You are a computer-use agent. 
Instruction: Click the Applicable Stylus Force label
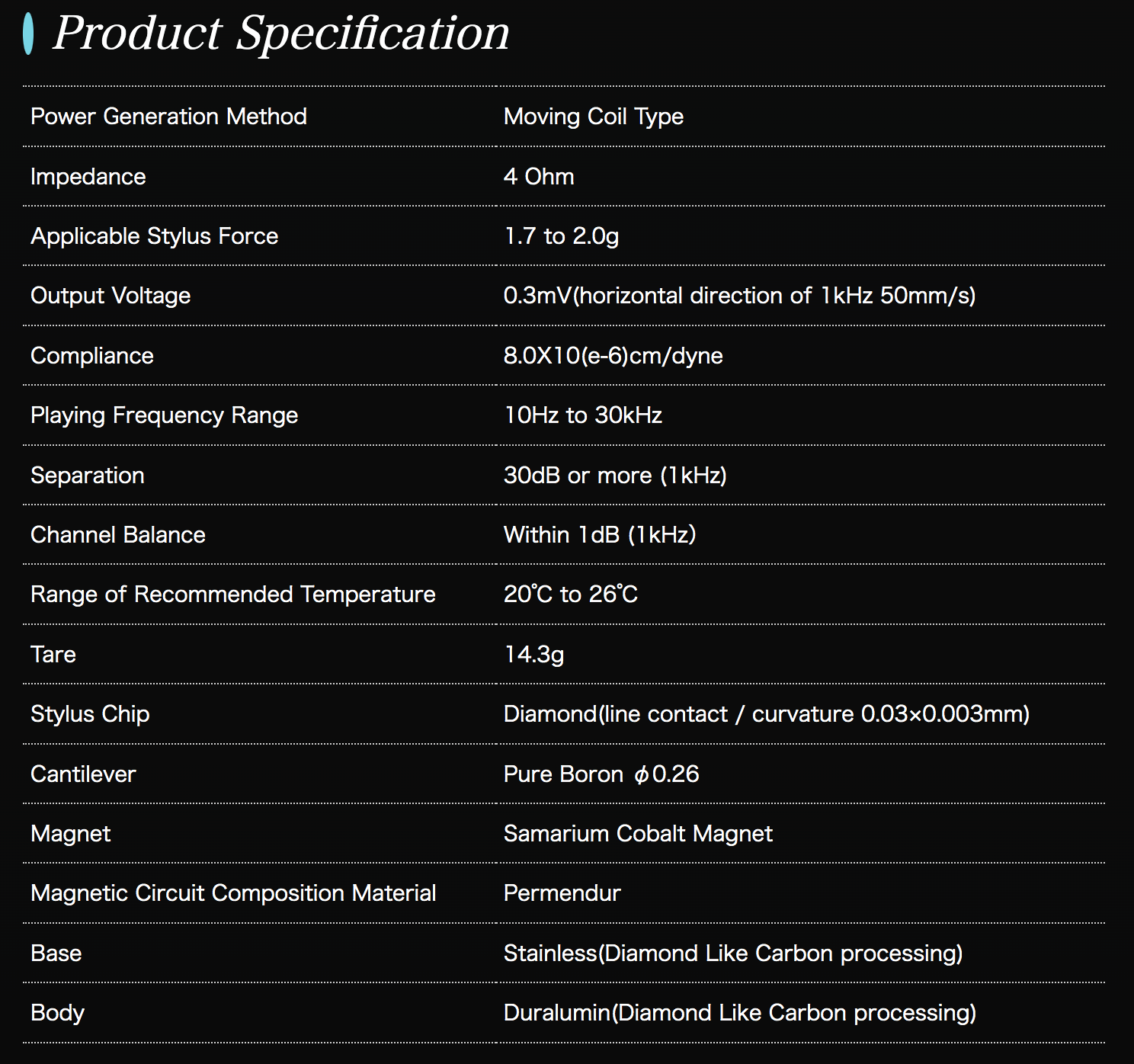(154, 236)
